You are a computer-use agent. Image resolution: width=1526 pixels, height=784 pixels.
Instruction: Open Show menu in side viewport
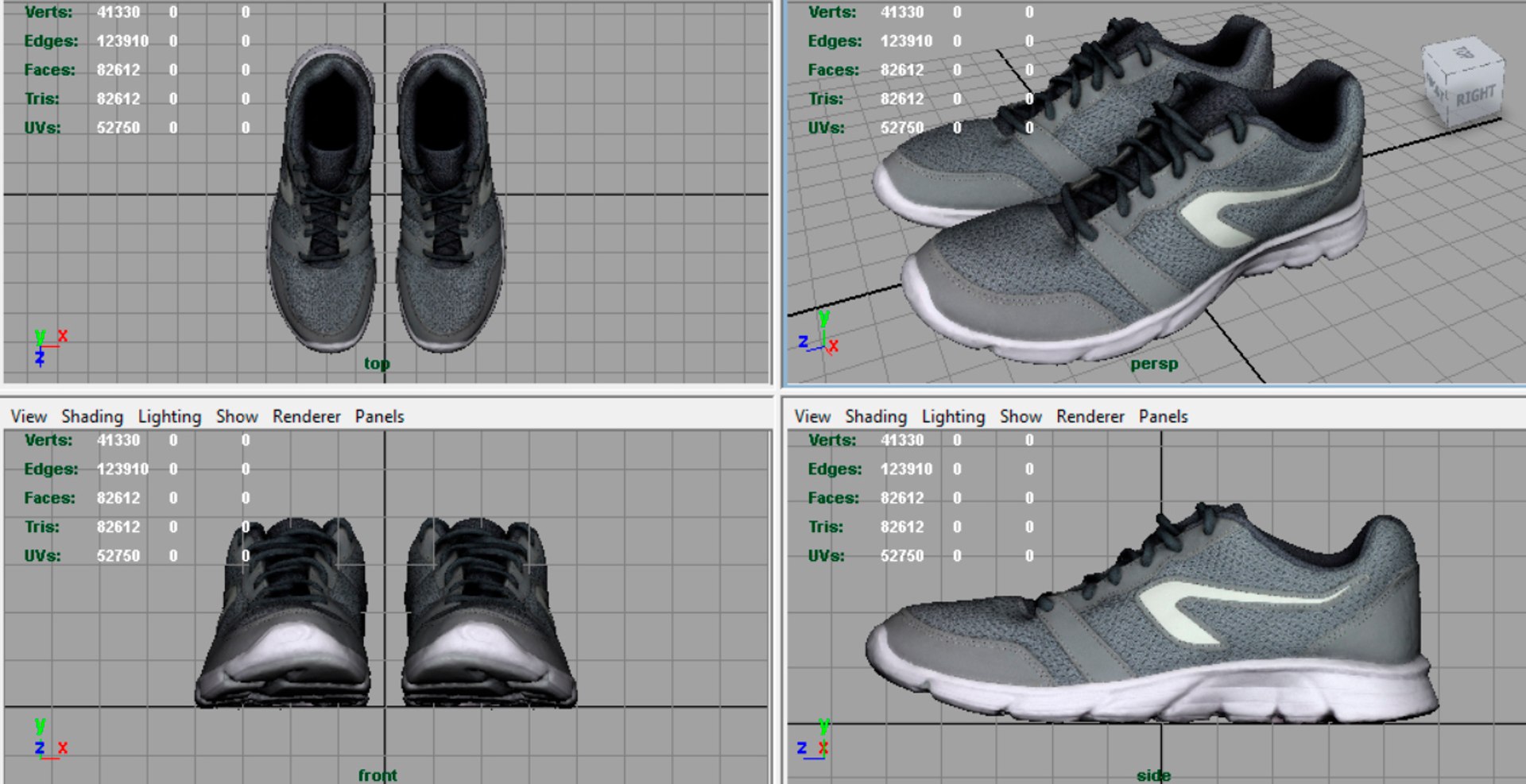1021,416
